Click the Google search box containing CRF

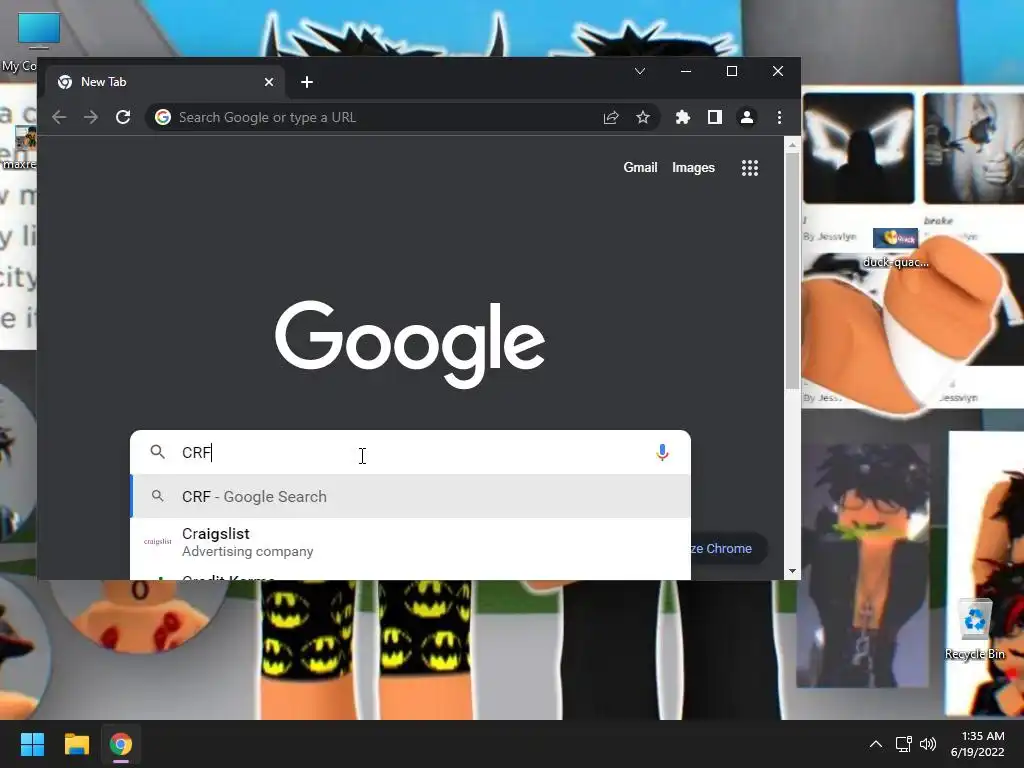point(410,452)
